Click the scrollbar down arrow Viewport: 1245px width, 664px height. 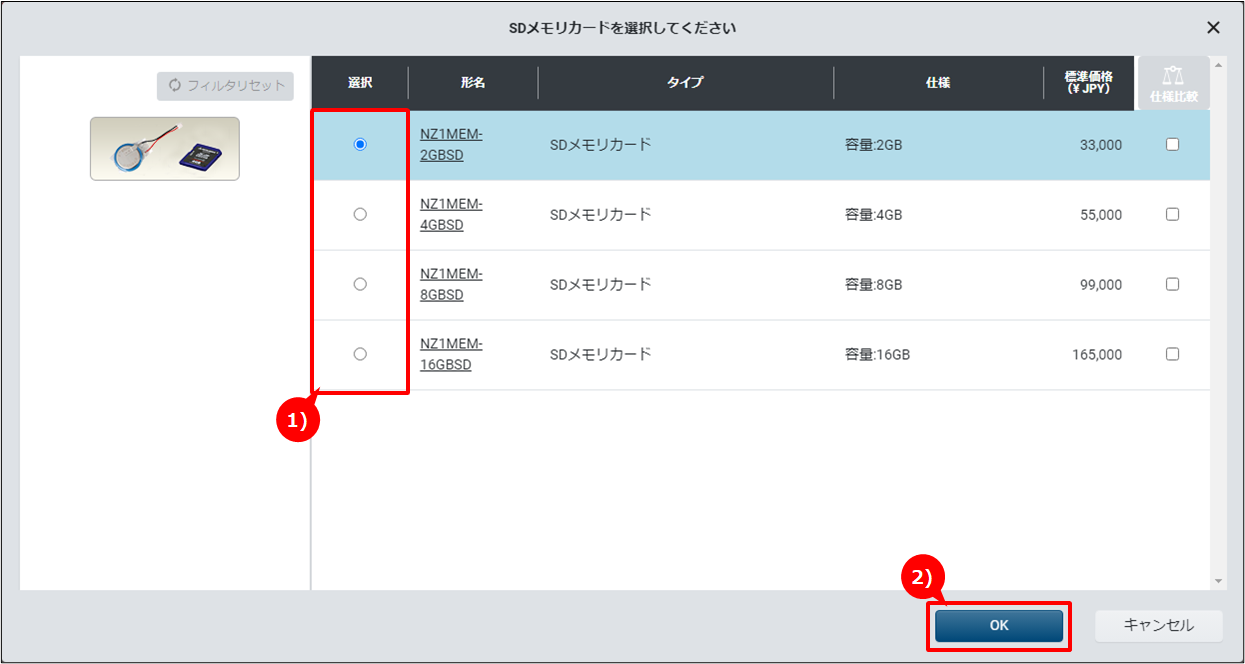tap(1218, 580)
